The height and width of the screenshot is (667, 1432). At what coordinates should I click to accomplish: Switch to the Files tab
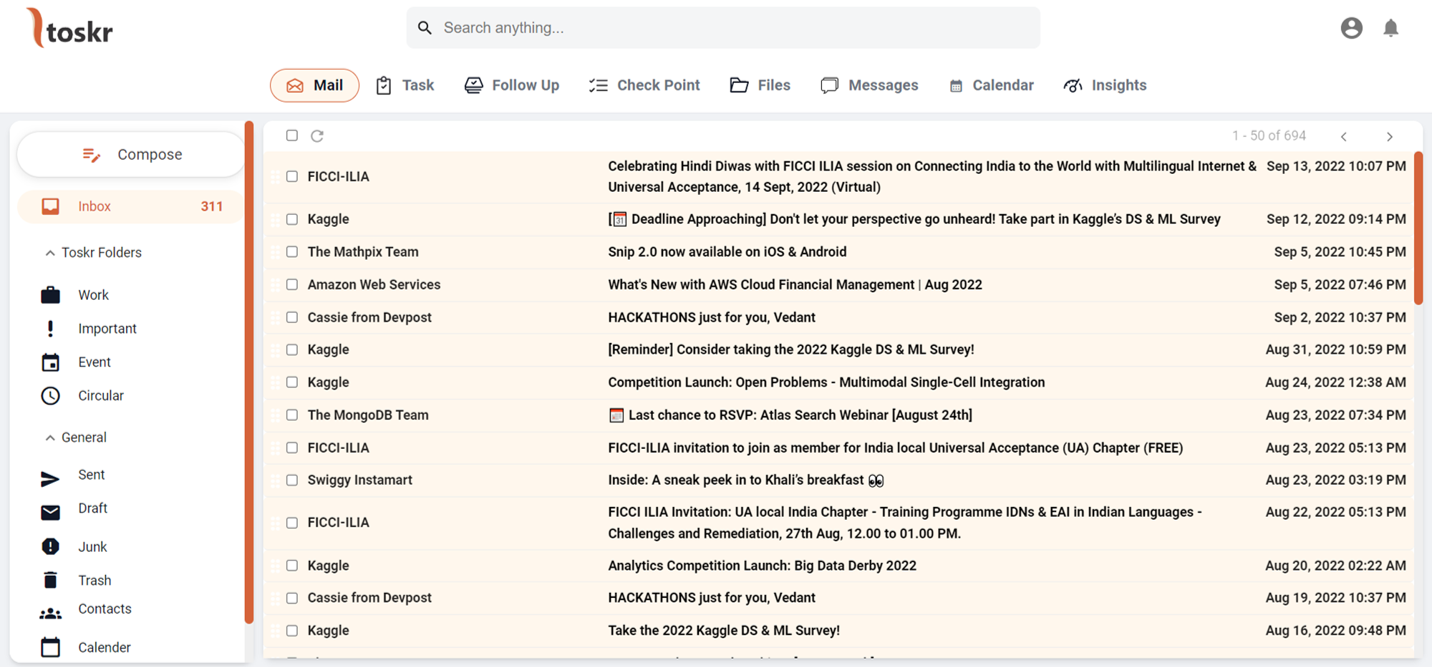pos(760,86)
